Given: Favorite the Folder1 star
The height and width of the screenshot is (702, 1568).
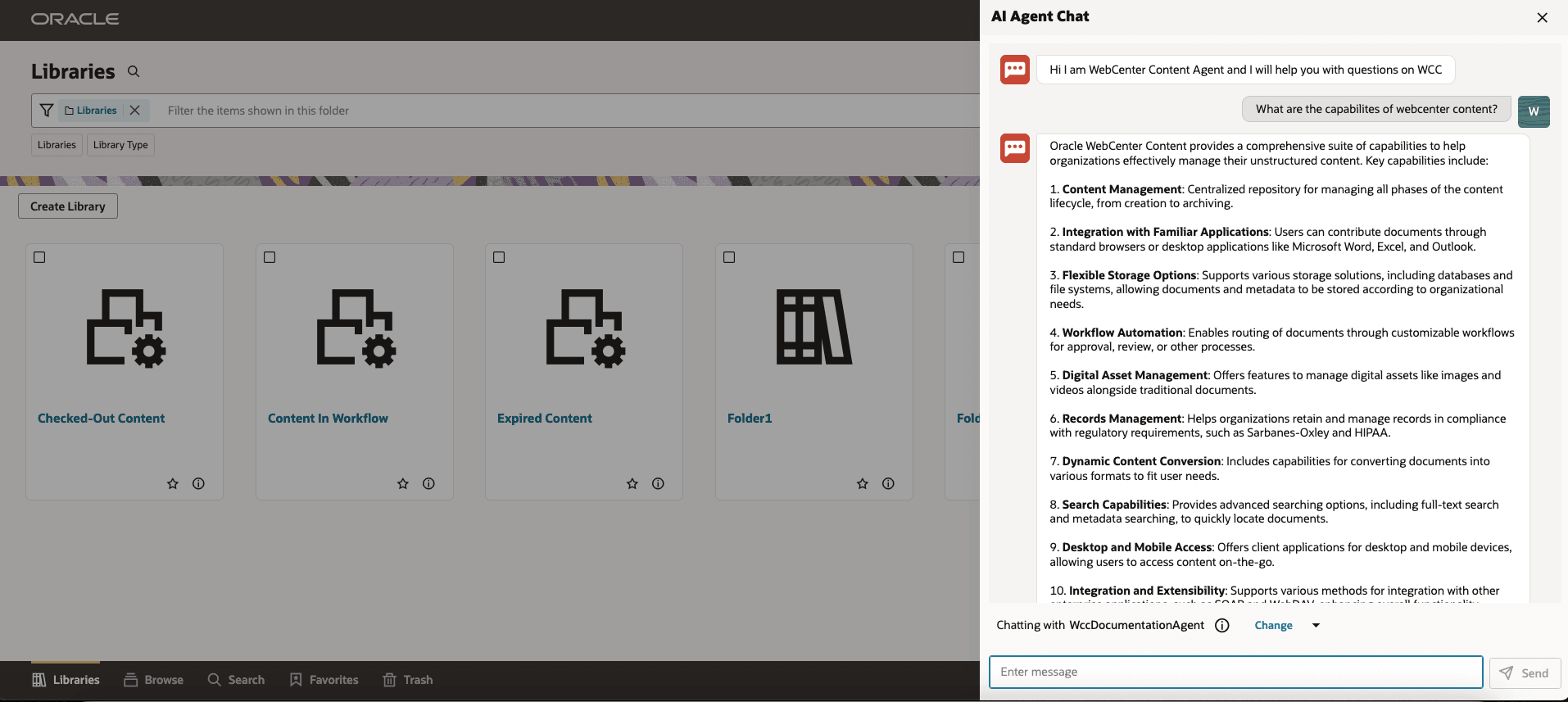Looking at the screenshot, I should 863,484.
